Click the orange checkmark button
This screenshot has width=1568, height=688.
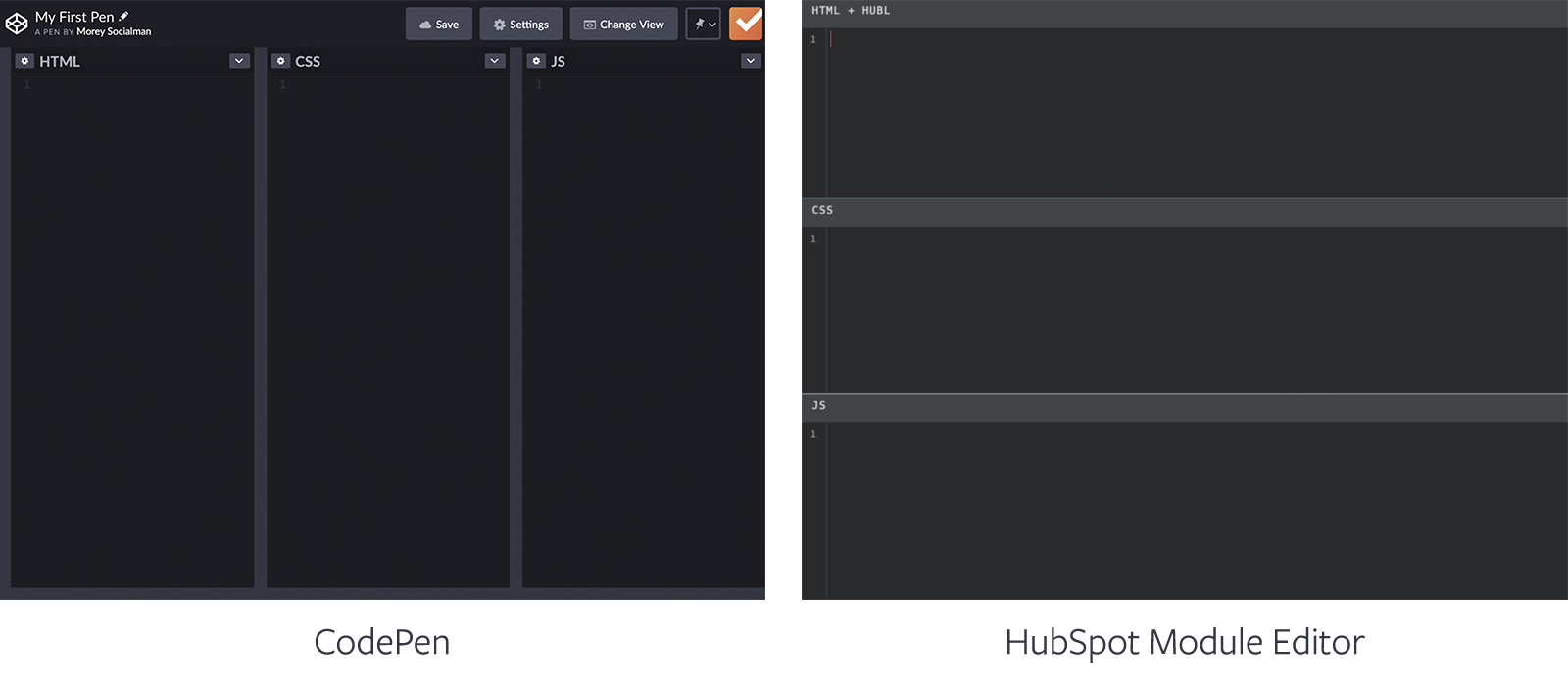click(746, 24)
